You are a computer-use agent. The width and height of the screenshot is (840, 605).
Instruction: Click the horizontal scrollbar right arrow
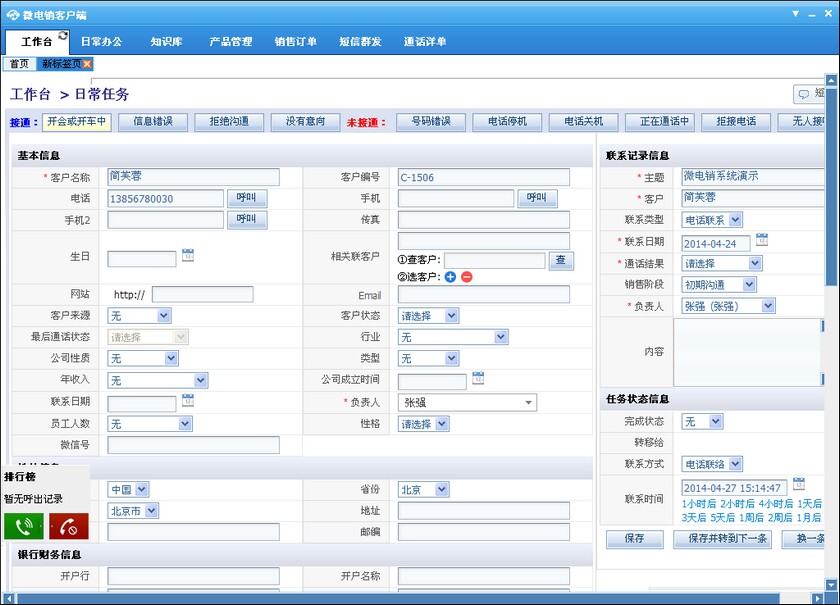coord(817,598)
